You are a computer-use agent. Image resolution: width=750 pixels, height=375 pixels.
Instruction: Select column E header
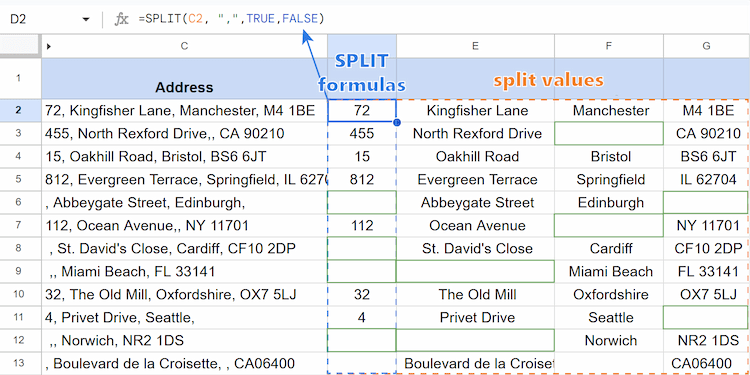coord(475,46)
